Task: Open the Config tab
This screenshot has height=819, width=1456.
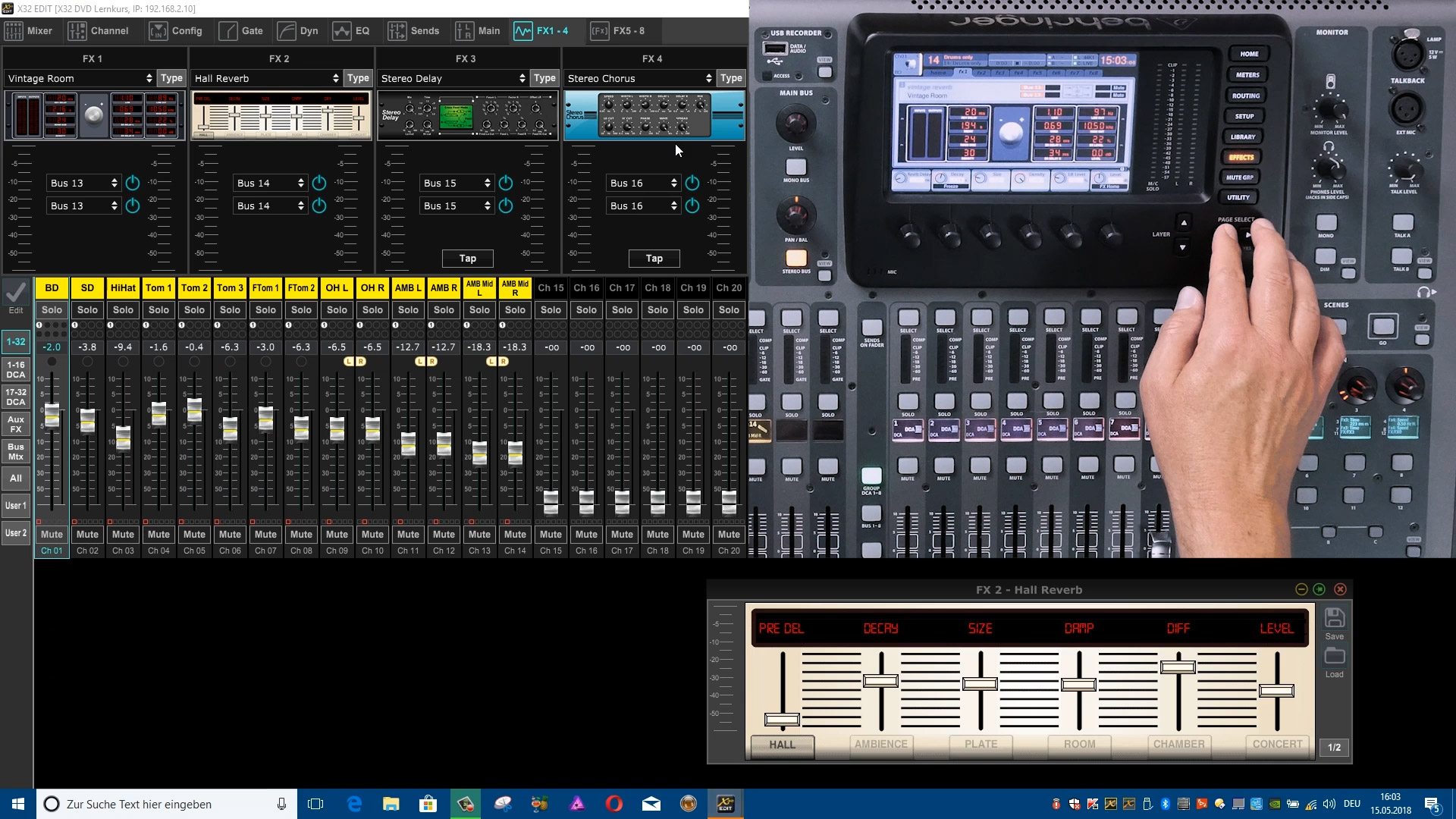Action: pos(176,31)
